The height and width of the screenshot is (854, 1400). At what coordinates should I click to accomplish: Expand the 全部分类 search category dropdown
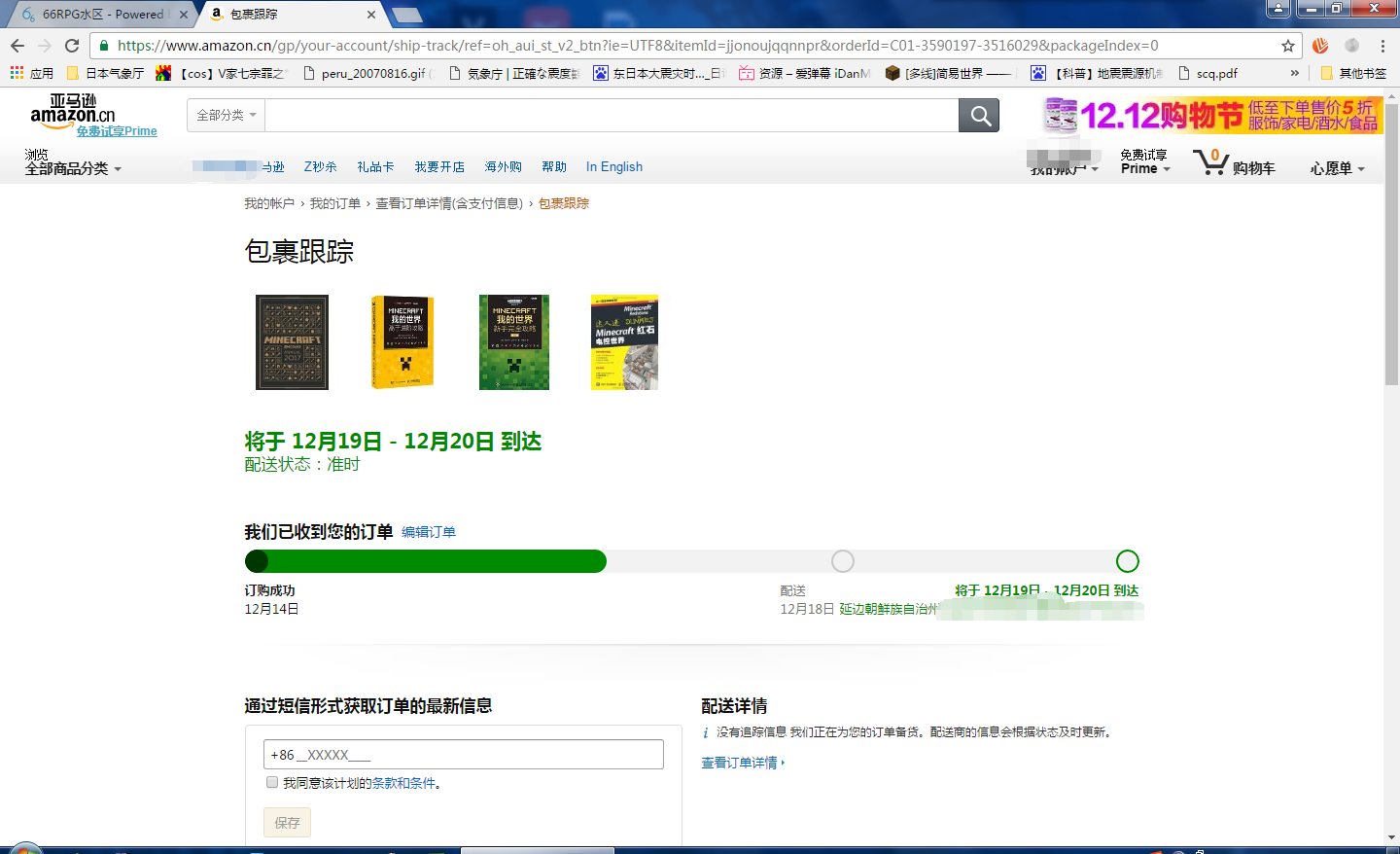(227, 115)
